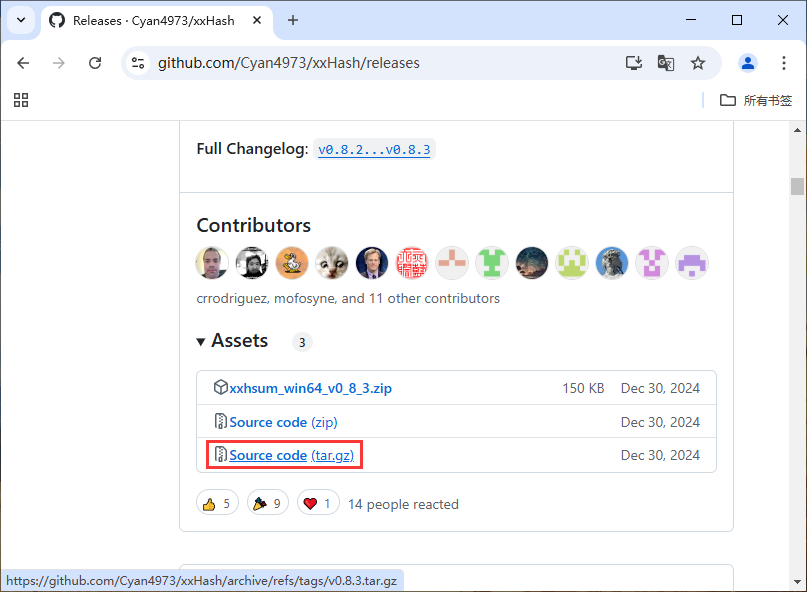Viewport: 807px width, 592px height.
Task: Open tab search dropdown arrow
Action: click(21, 20)
